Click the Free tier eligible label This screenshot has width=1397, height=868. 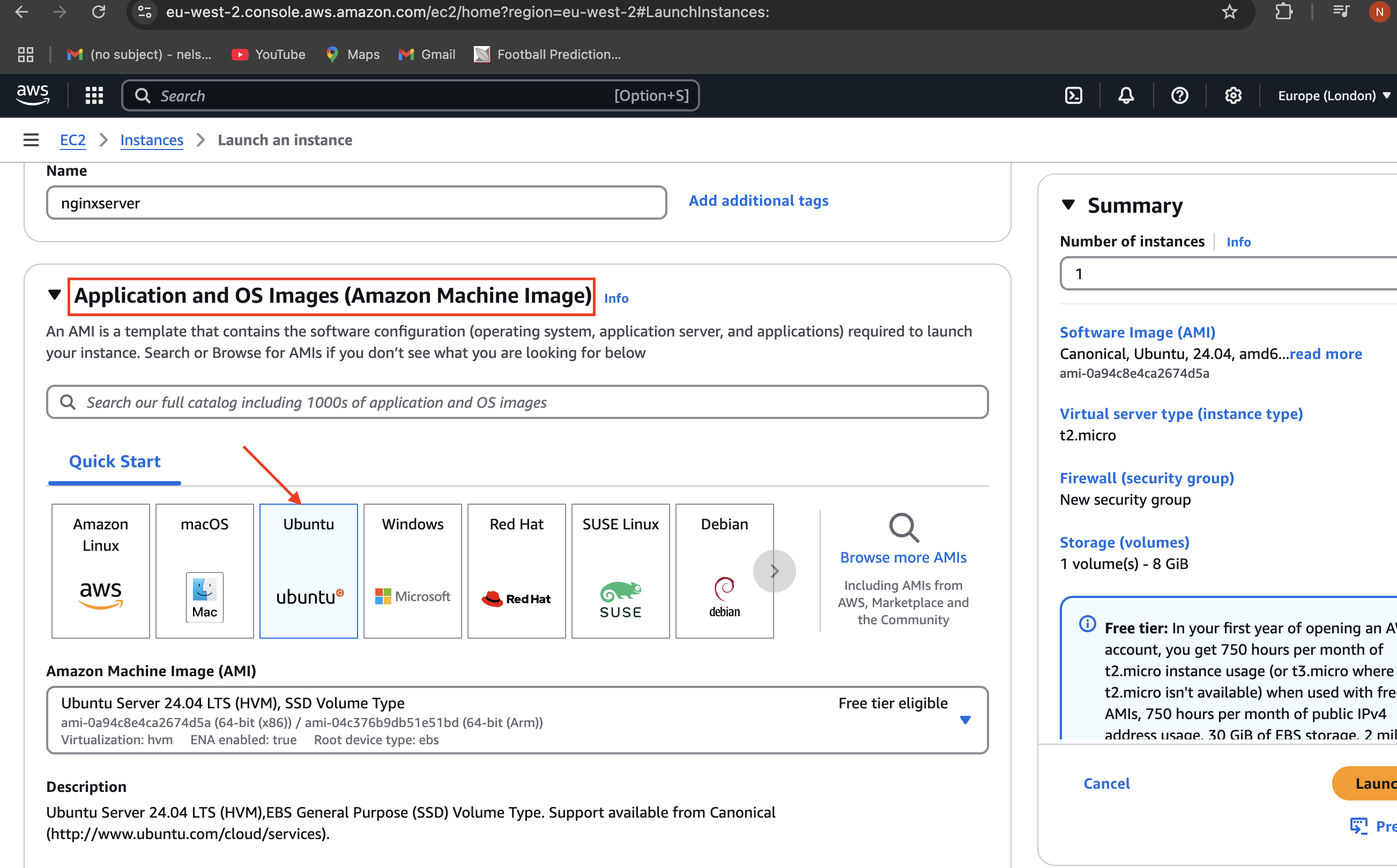coord(893,703)
